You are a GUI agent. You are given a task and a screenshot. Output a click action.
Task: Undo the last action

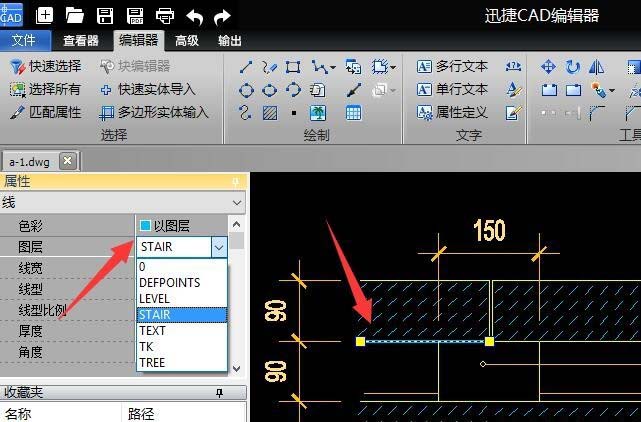pos(195,17)
